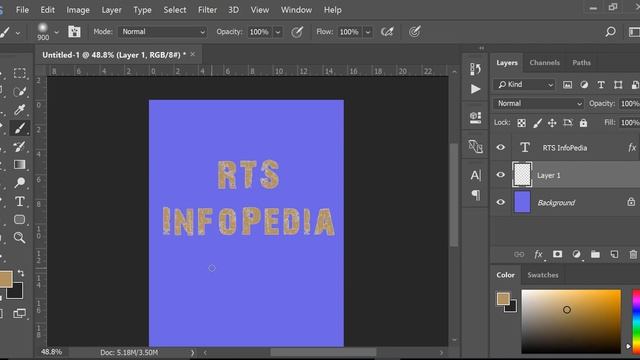Switch to the Swatches tab

(x=543, y=275)
